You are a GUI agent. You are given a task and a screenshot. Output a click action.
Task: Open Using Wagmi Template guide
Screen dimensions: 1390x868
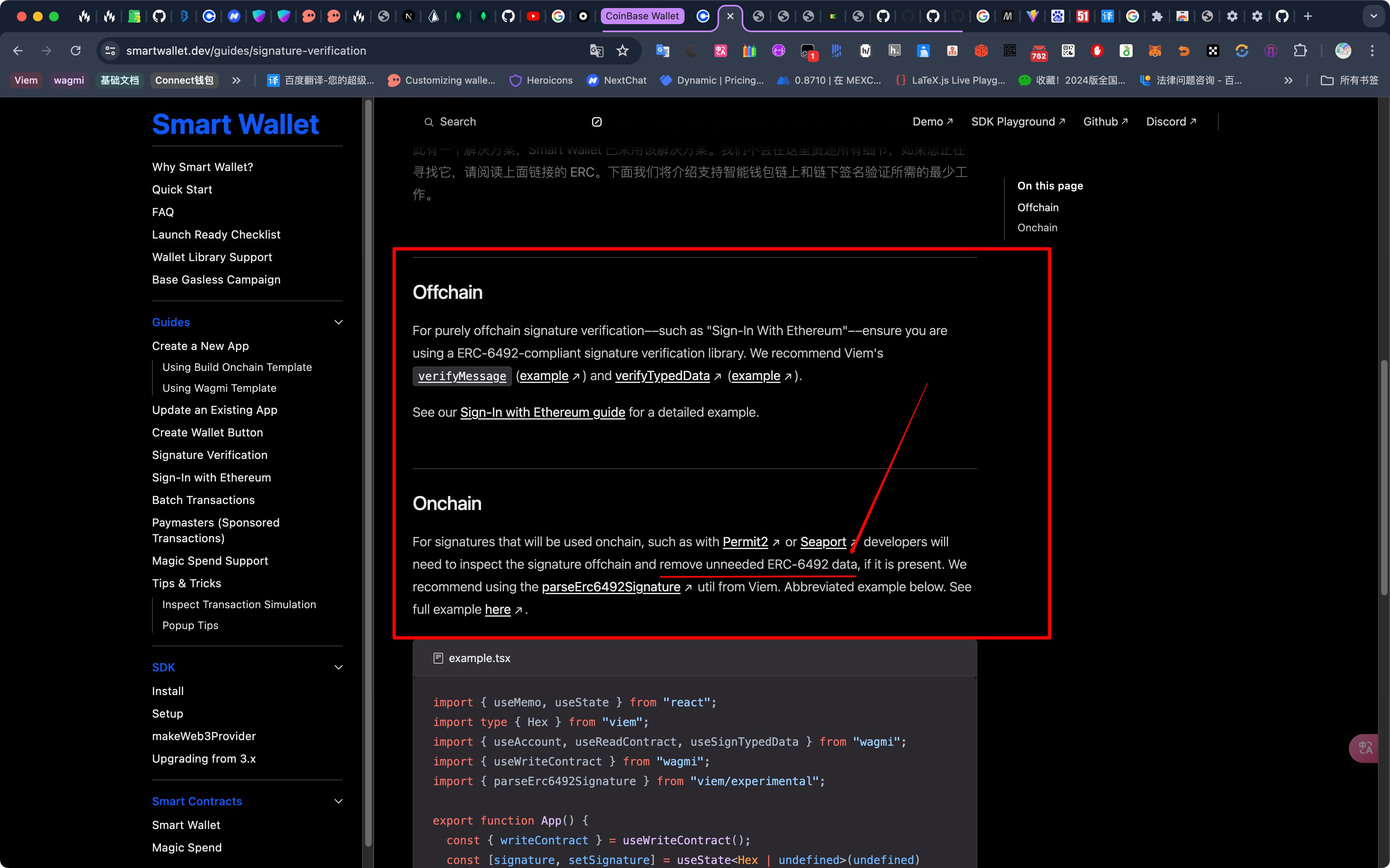tap(219, 388)
